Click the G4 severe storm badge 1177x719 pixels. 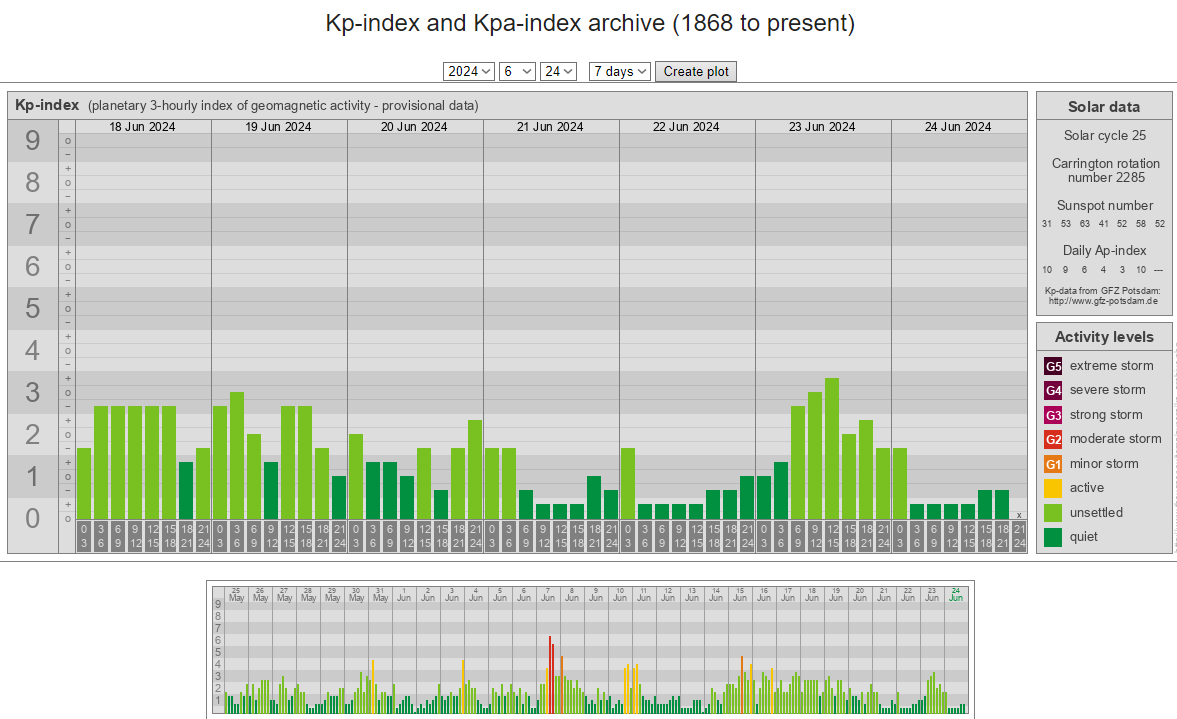[1053, 390]
